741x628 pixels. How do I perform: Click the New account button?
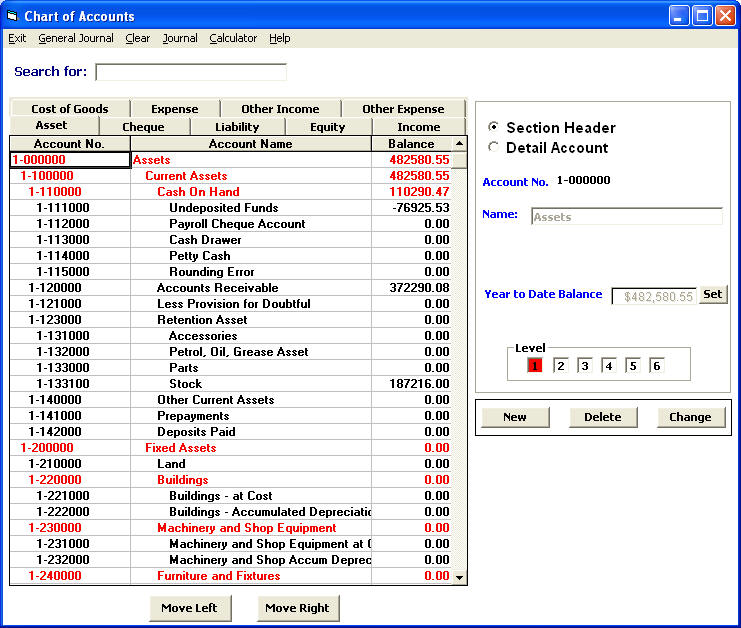pyautogui.click(x=515, y=417)
